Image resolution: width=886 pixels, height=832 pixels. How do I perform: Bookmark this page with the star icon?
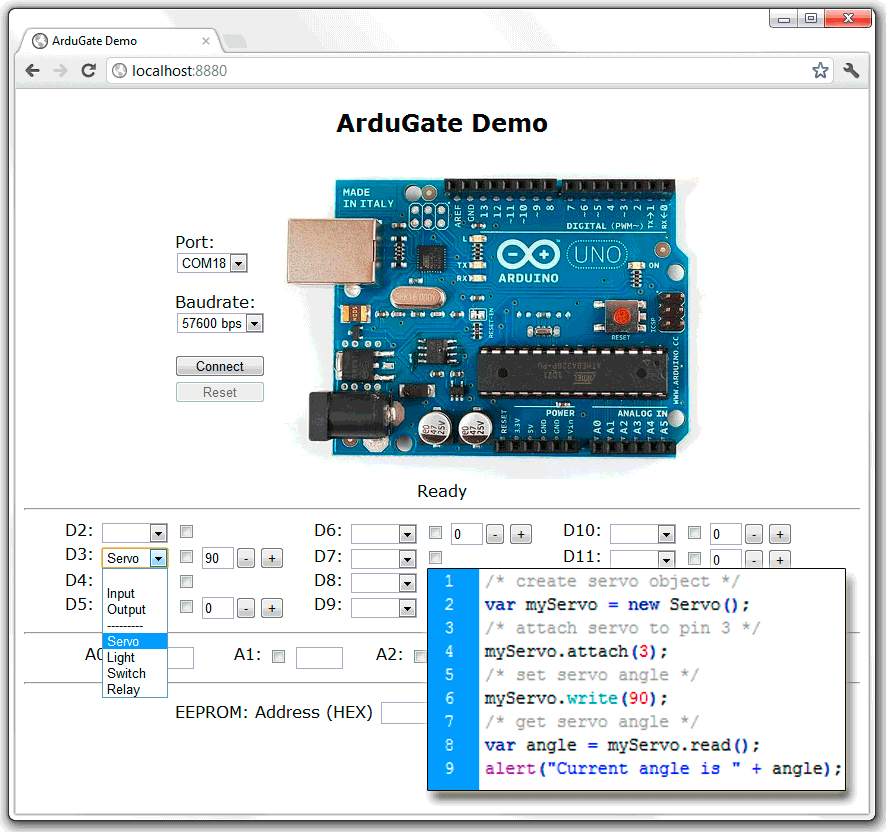[x=820, y=71]
